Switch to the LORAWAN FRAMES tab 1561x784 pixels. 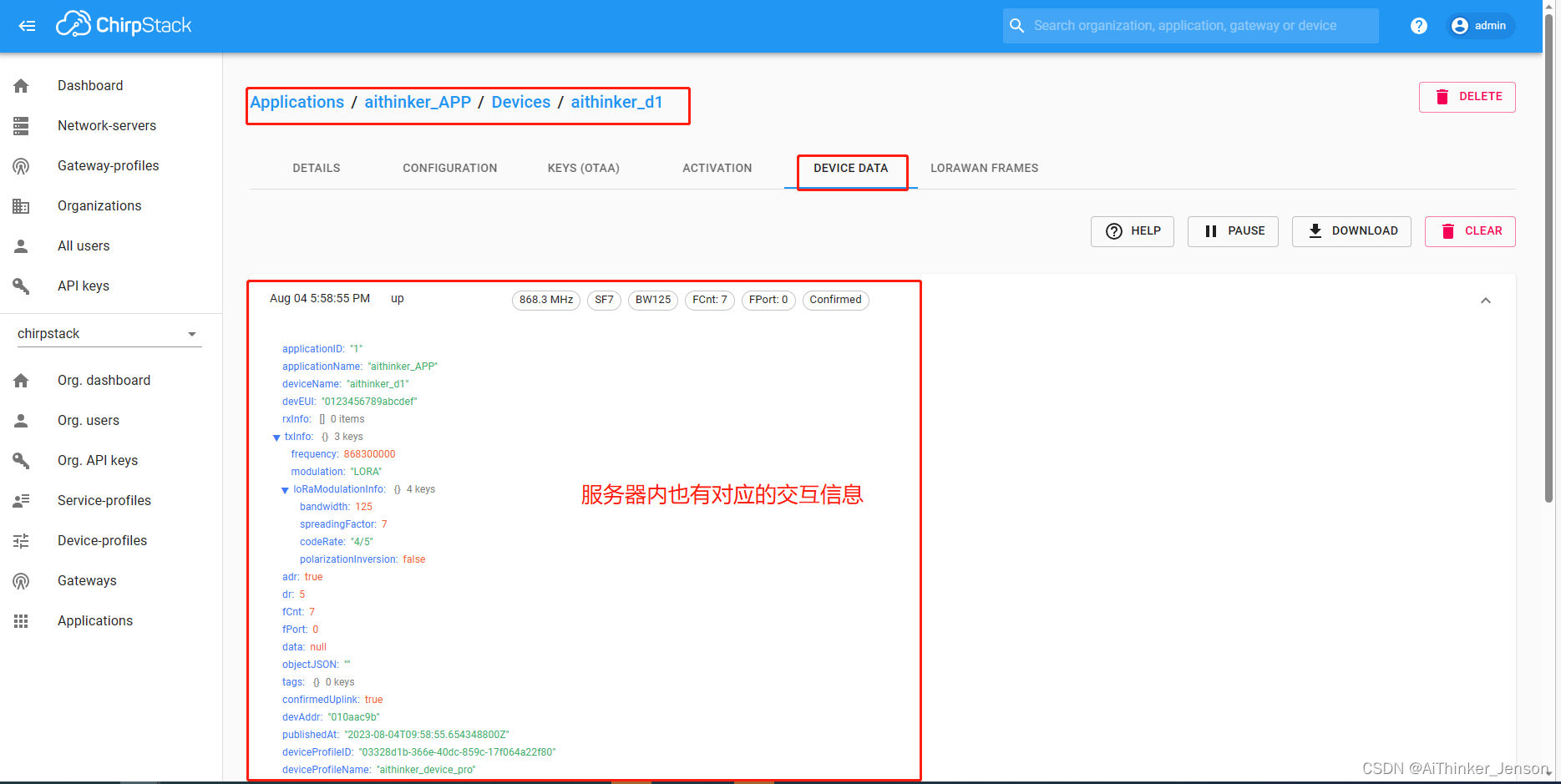pyautogui.click(x=984, y=168)
